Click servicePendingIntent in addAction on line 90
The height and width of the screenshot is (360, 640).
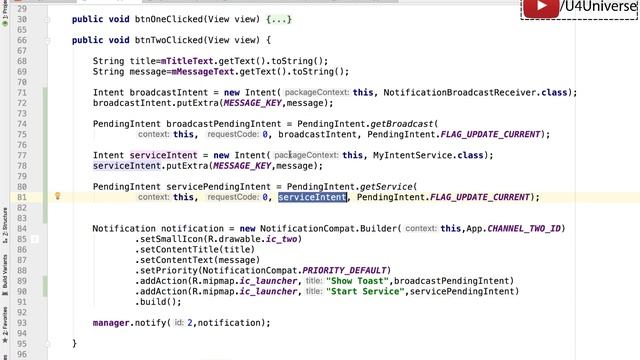pyautogui.click(x=462, y=291)
